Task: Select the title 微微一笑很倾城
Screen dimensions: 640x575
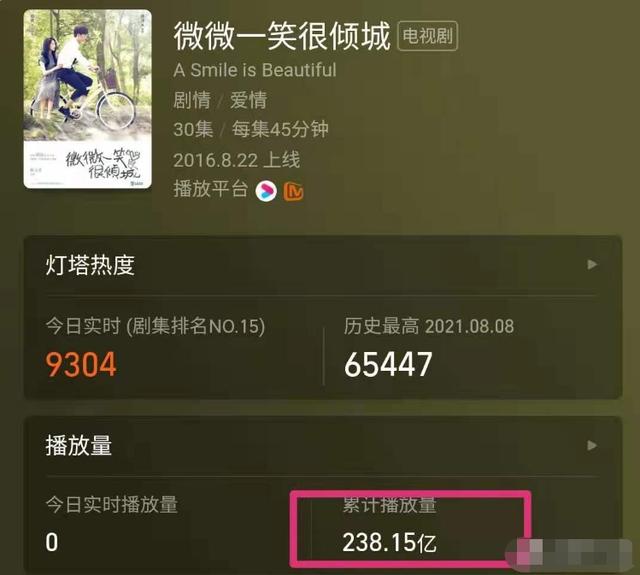Action: point(282,36)
